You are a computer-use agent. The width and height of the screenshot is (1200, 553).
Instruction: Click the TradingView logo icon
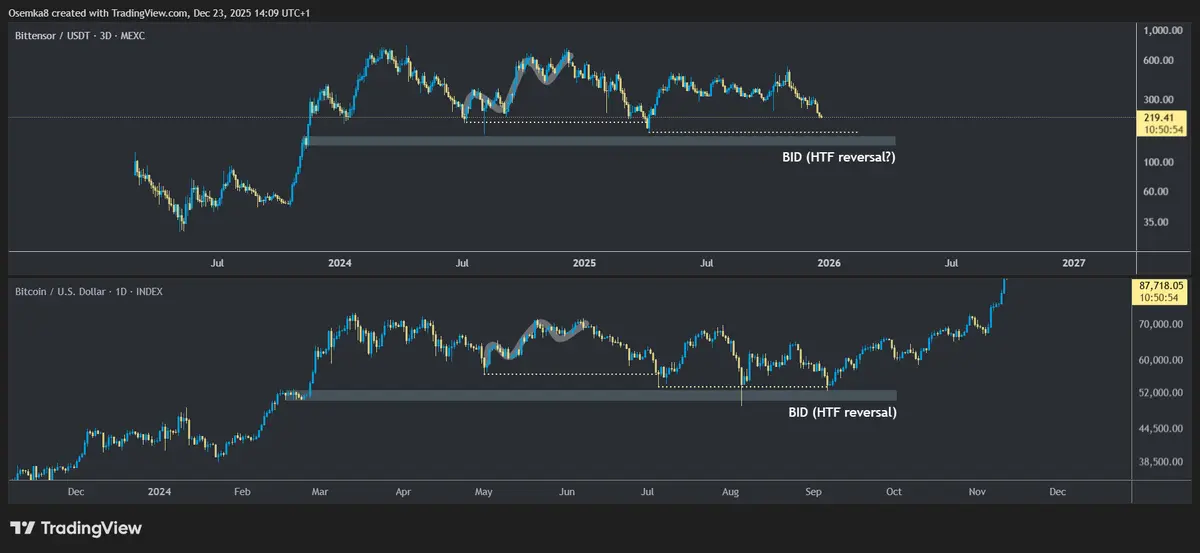22,528
